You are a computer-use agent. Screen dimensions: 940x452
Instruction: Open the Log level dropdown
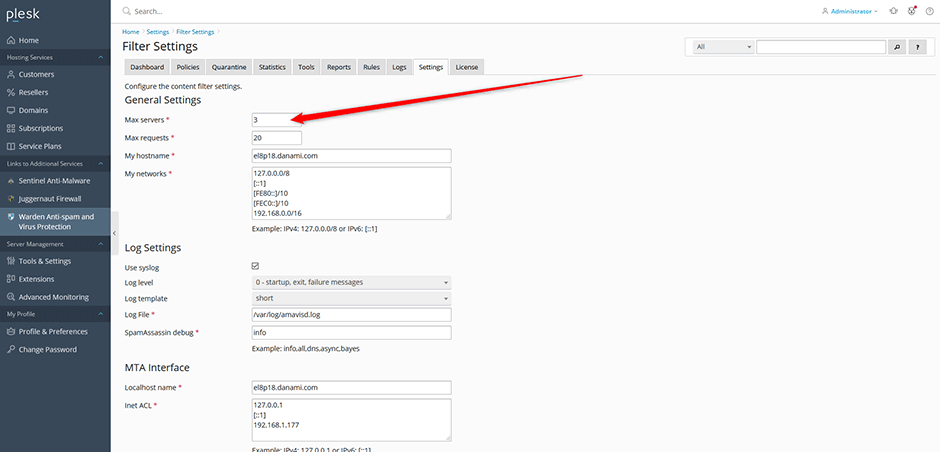pos(351,282)
